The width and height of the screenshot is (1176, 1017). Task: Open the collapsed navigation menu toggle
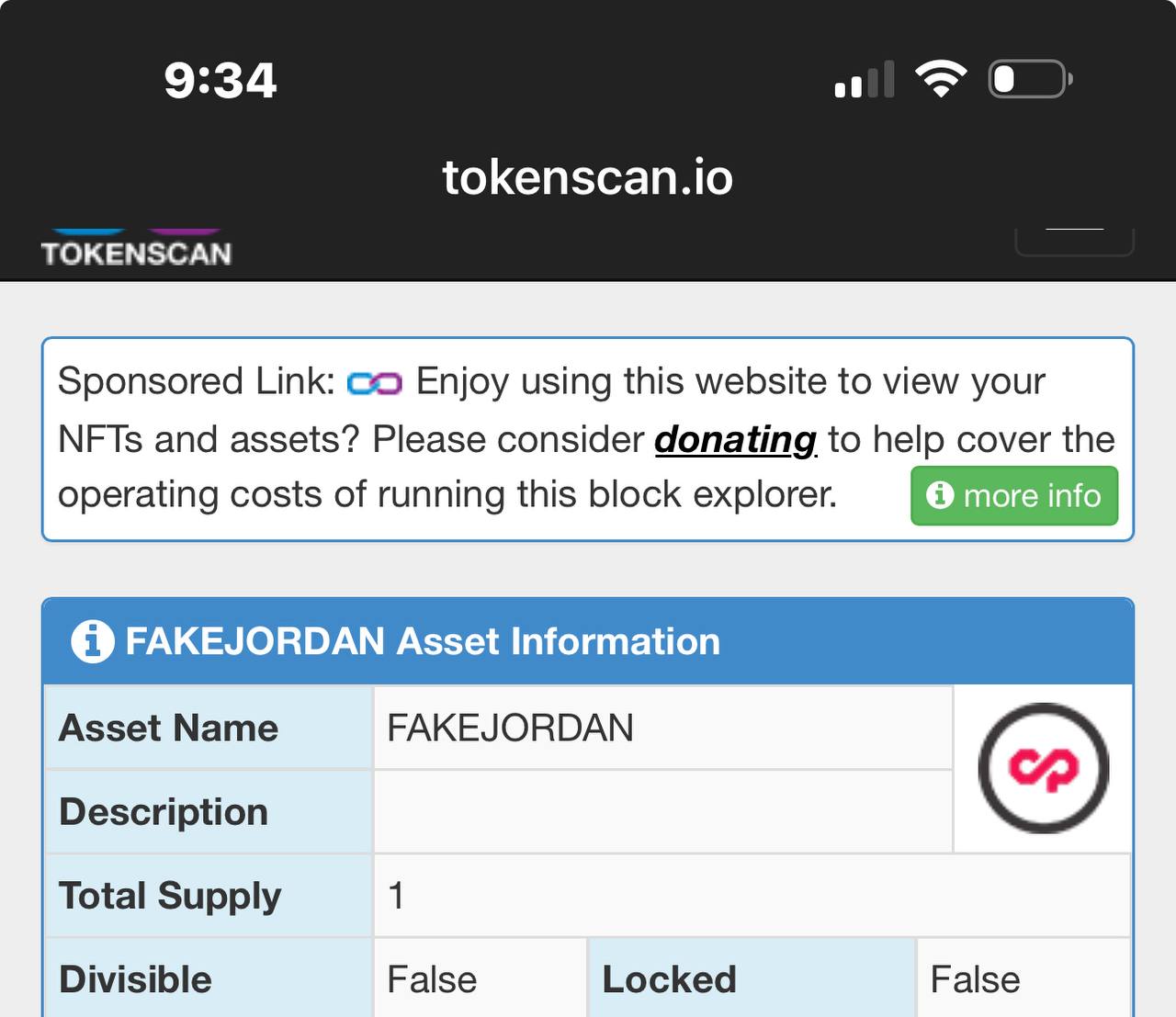(x=1074, y=241)
